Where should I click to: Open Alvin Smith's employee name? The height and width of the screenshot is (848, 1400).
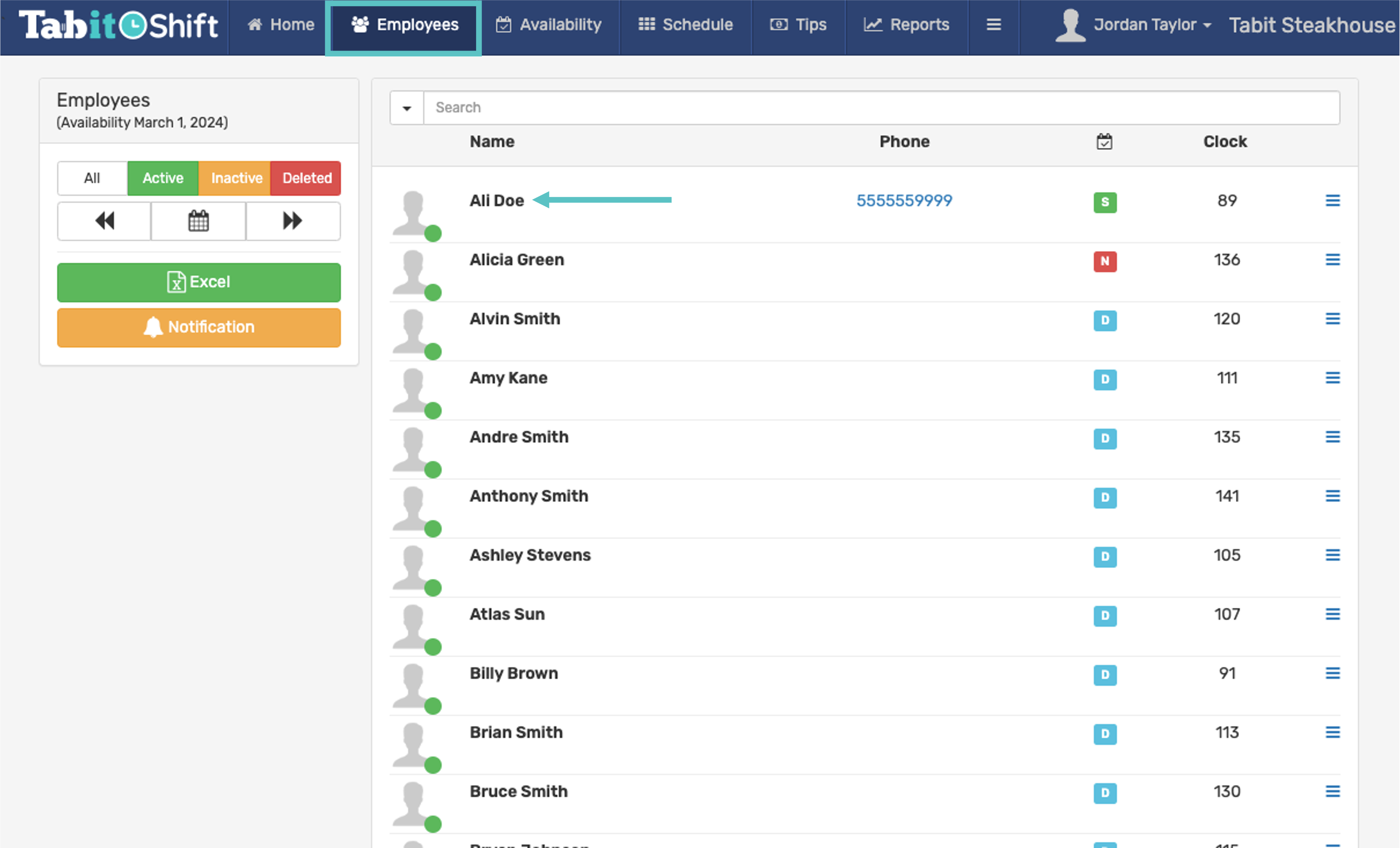pyautogui.click(x=515, y=319)
